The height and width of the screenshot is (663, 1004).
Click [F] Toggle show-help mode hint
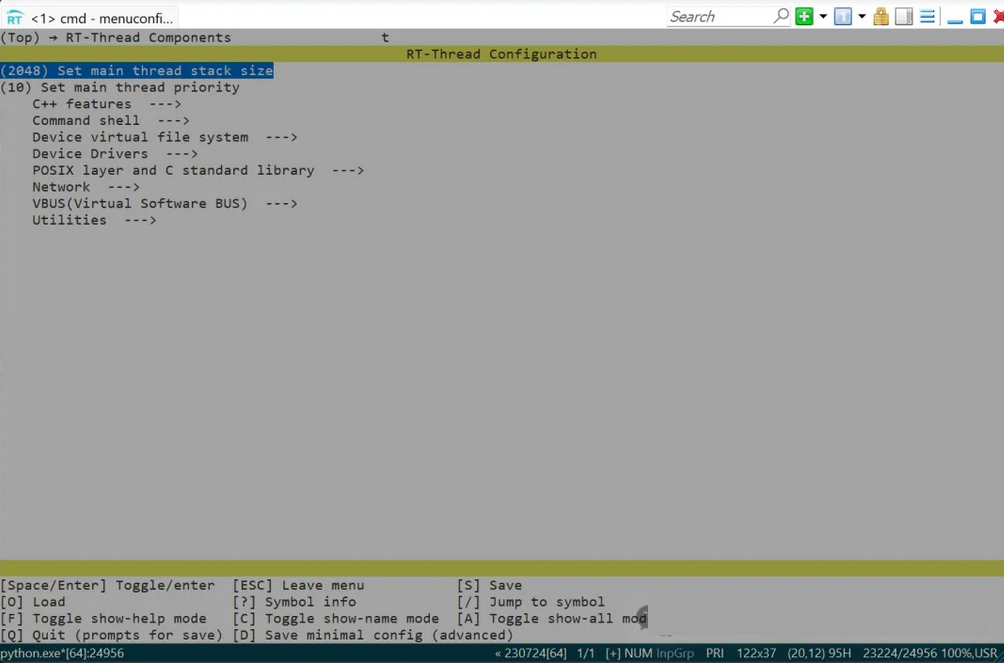103,618
